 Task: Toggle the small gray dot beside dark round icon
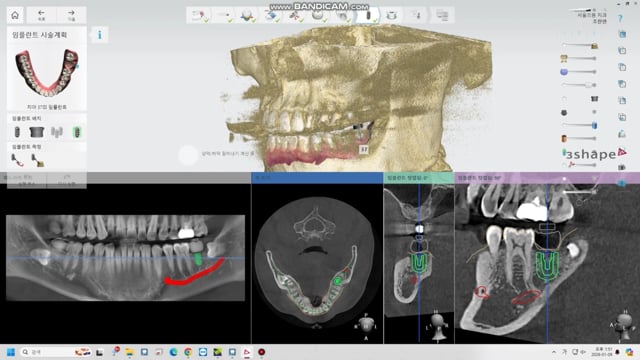(594, 111)
